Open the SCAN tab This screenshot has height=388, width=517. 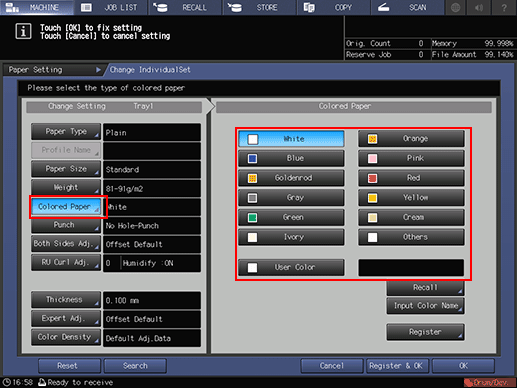tap(407, 7)
